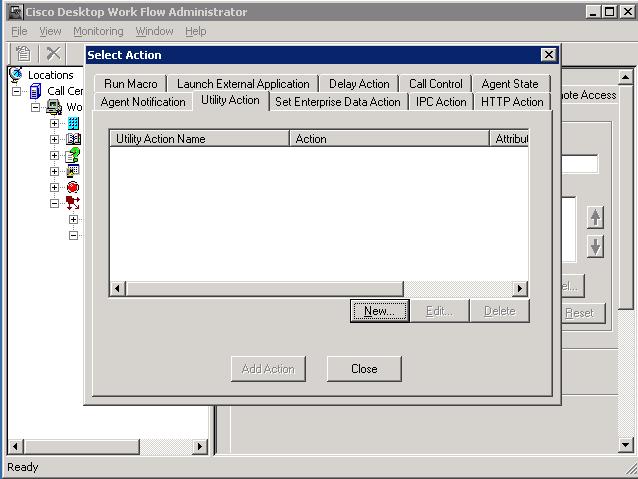This screenshot has height=479, width=638.
Task: Collapse the last child tree node
Action: pyautogui.click(x=73, y=235)
